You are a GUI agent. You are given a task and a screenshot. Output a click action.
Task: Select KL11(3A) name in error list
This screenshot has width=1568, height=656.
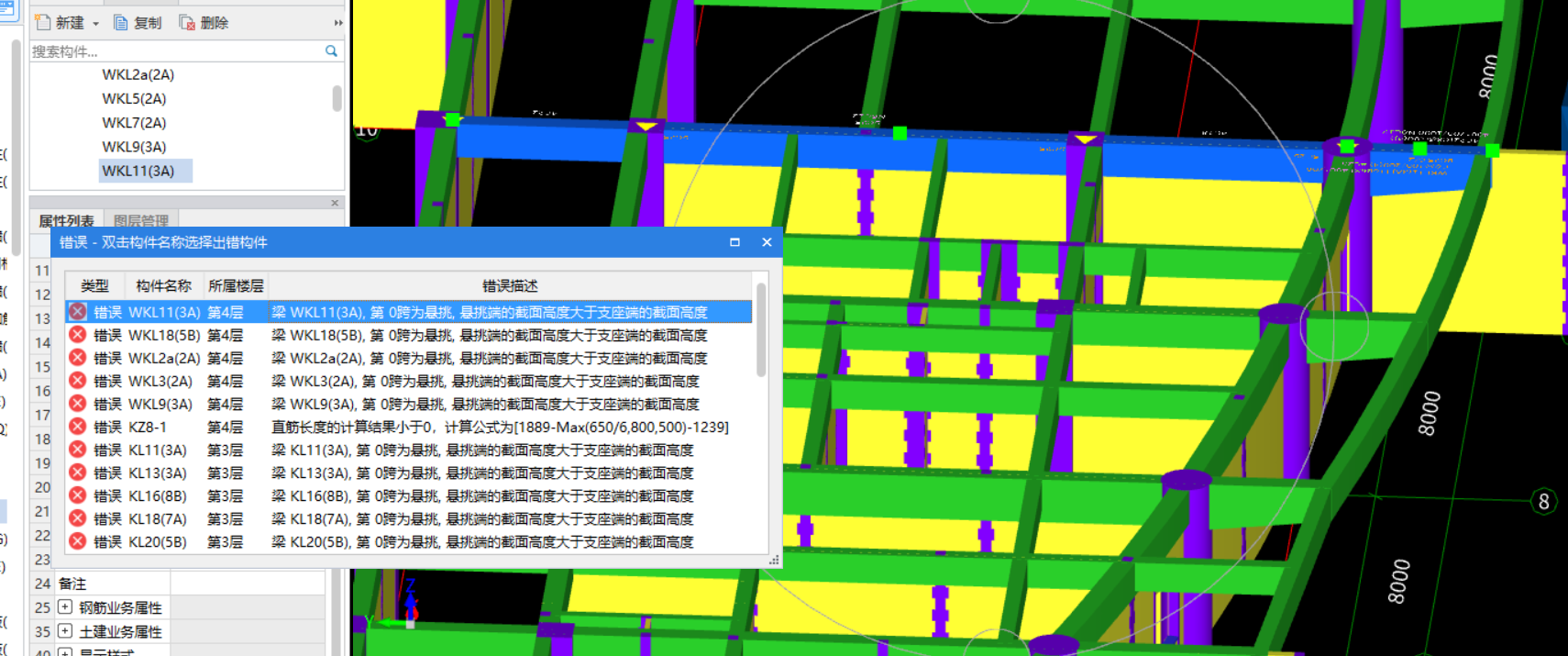tap(158, 450)
